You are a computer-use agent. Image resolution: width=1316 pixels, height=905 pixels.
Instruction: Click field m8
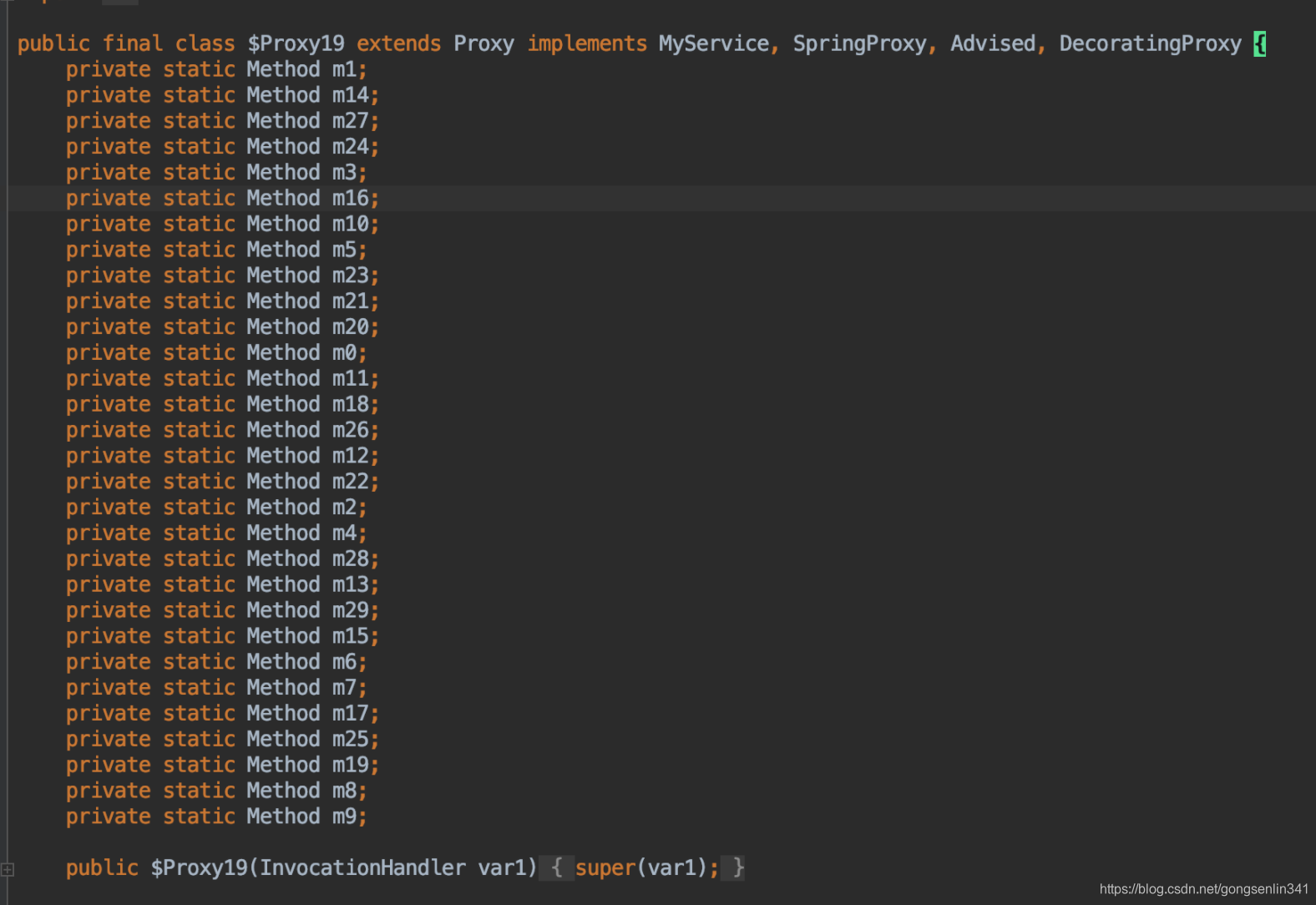point(344,791)
